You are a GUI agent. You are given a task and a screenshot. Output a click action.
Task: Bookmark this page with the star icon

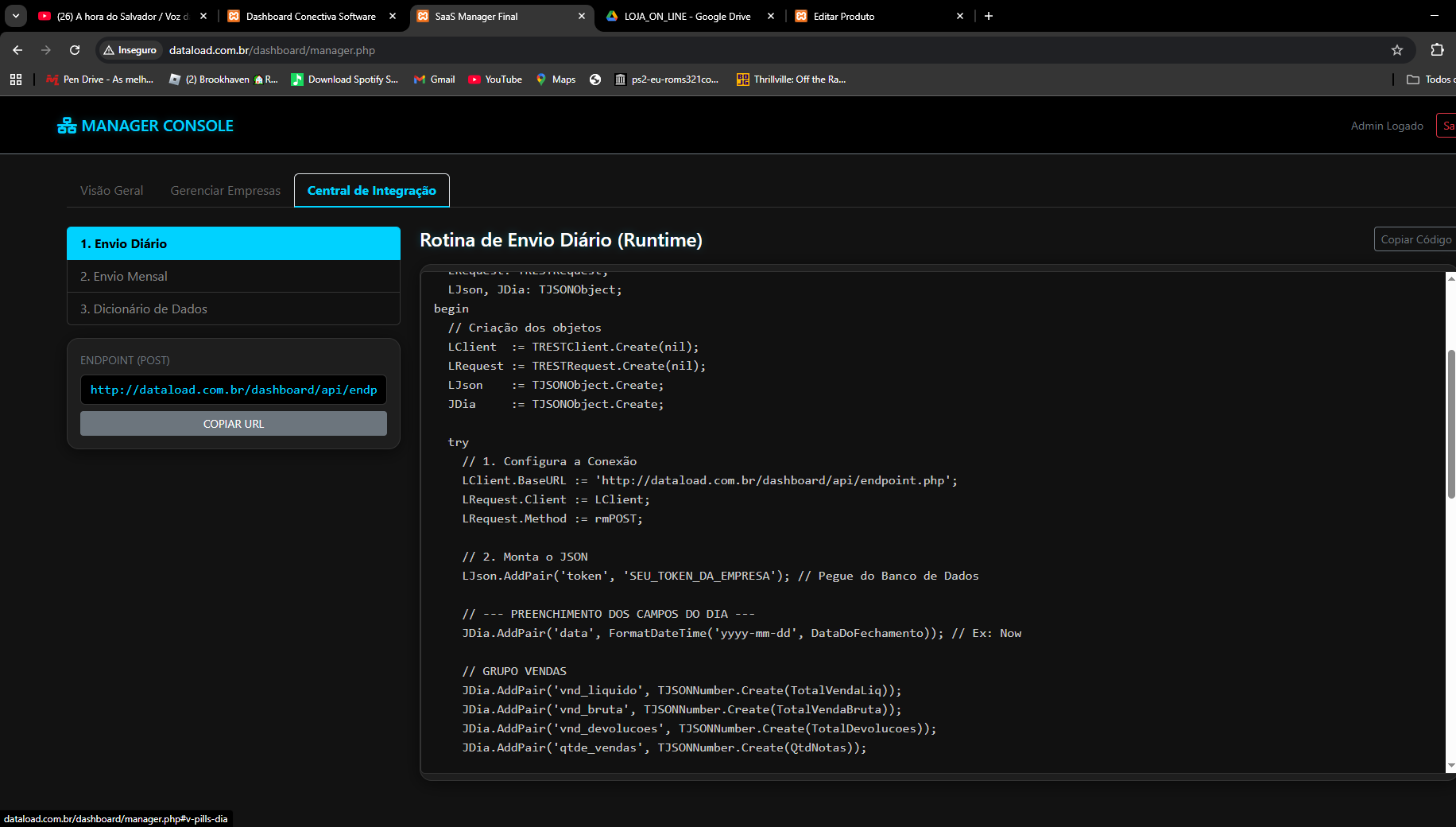pos(1396,50)
